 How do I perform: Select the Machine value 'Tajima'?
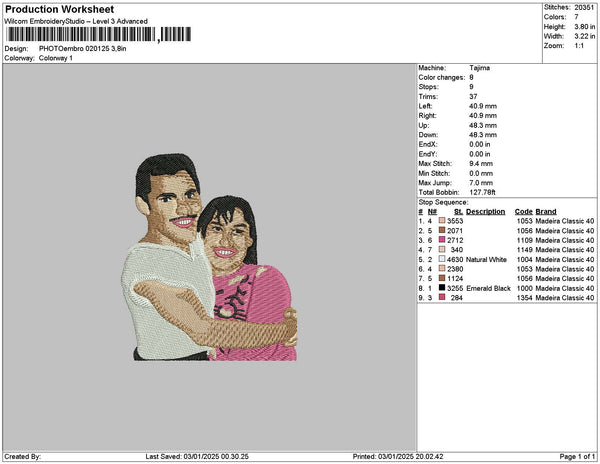479,68
